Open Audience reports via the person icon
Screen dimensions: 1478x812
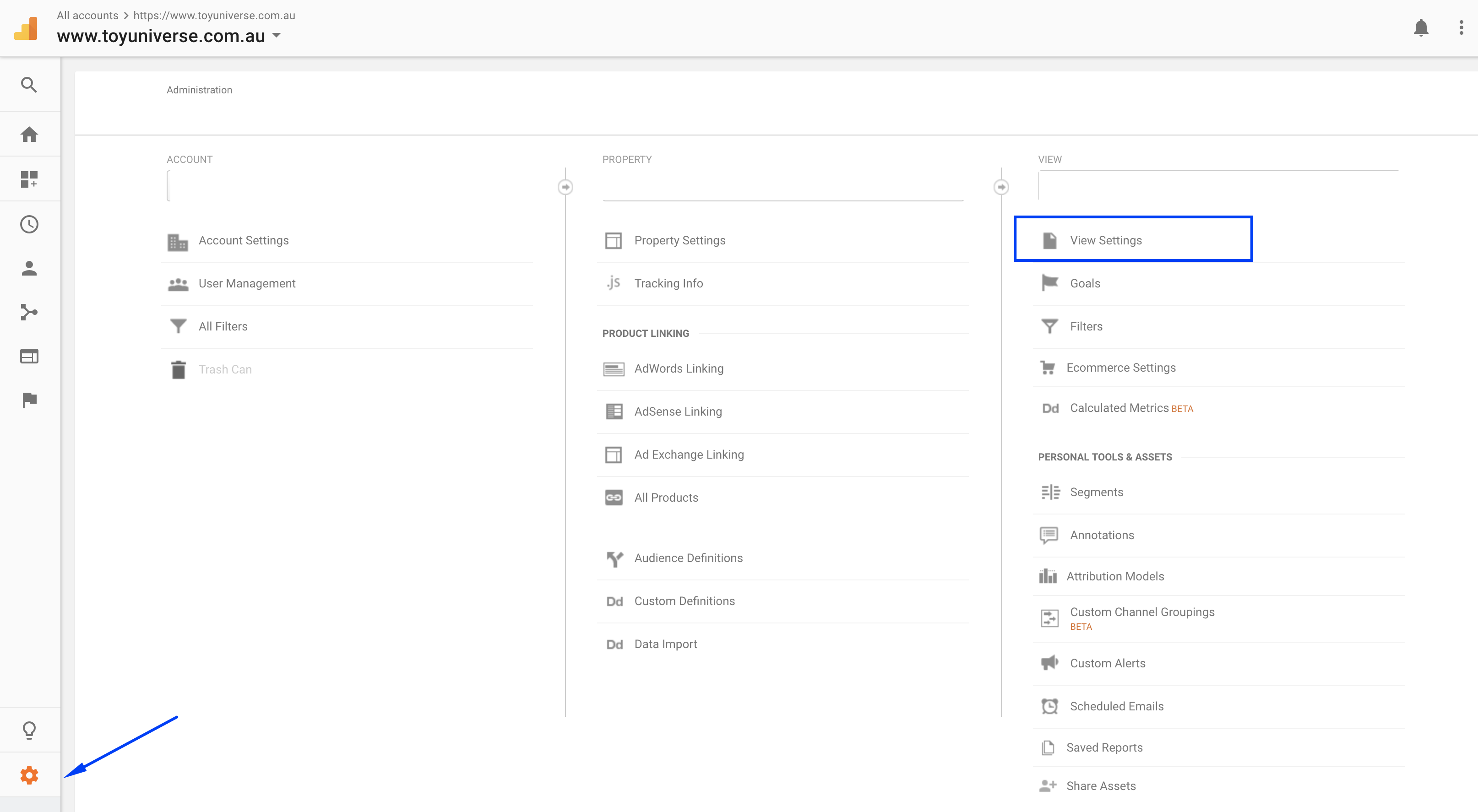click(x=29, y=268)
